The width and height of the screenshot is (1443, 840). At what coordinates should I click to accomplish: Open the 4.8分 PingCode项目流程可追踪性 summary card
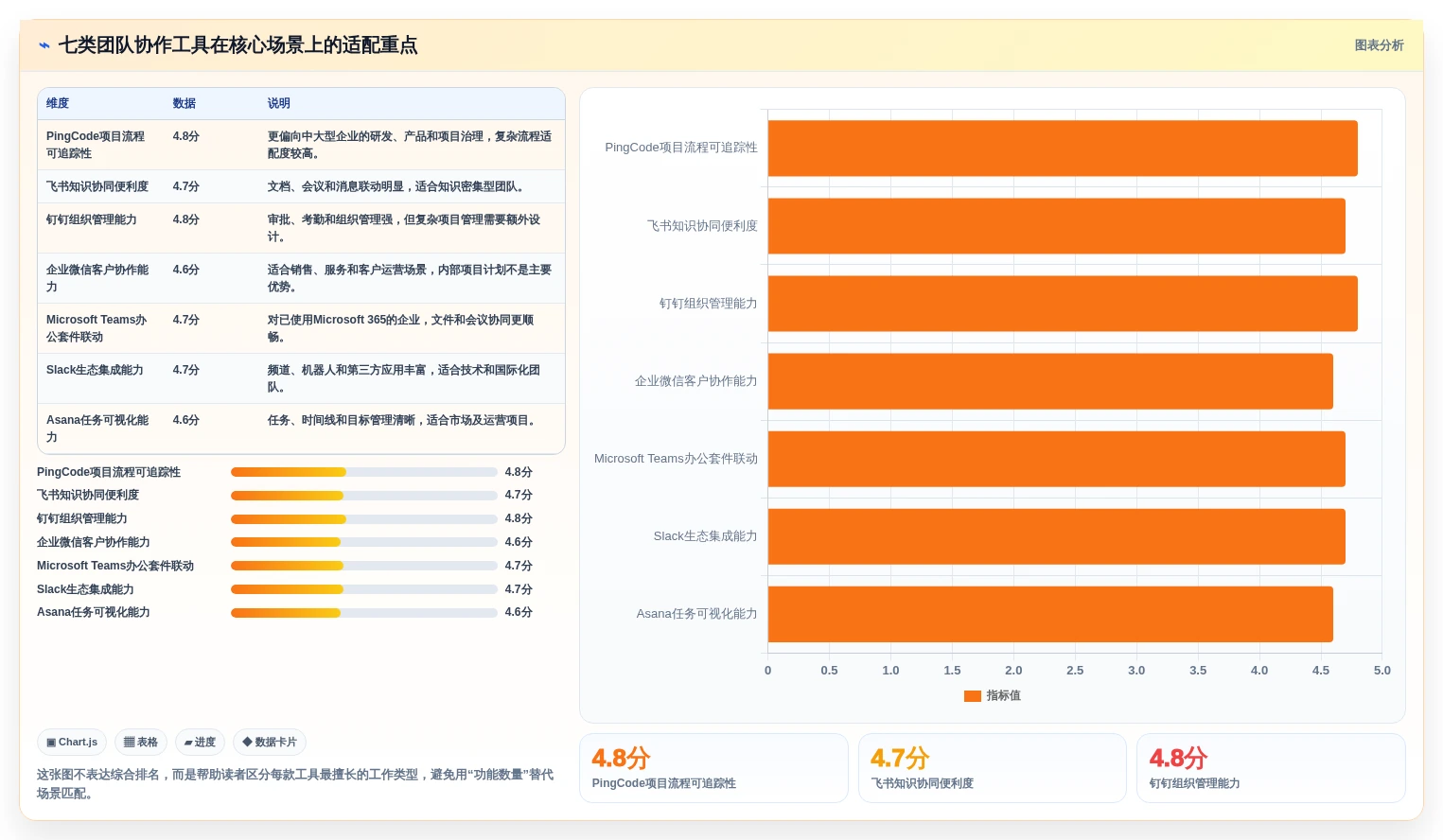click(x=713, y=768)
